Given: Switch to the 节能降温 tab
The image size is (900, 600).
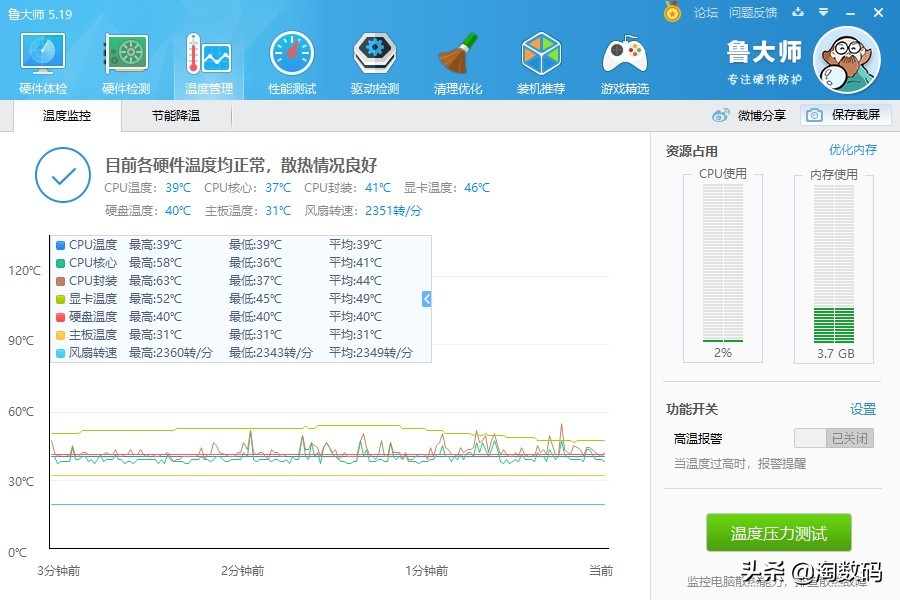Looking at the screenshot, I should click(x=176, y=115).
